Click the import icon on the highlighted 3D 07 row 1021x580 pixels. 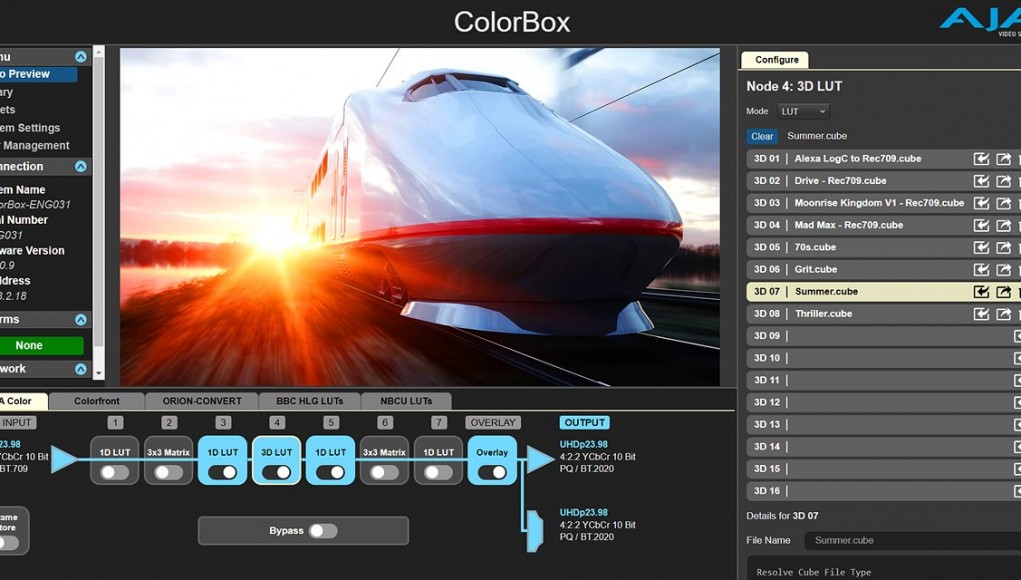click(981, 292)
